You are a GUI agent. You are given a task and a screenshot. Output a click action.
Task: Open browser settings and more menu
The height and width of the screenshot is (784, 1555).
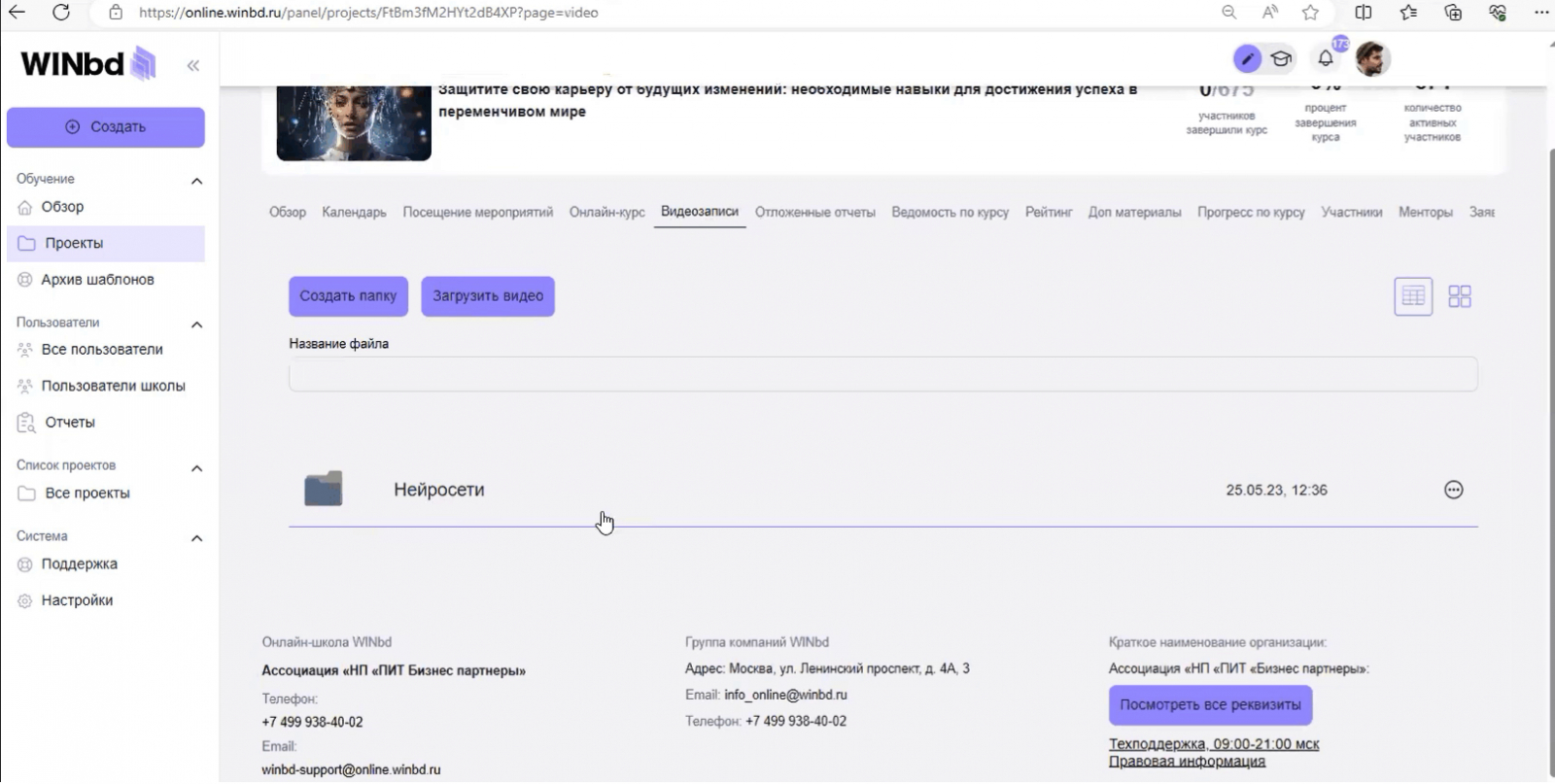point(1541,13)
